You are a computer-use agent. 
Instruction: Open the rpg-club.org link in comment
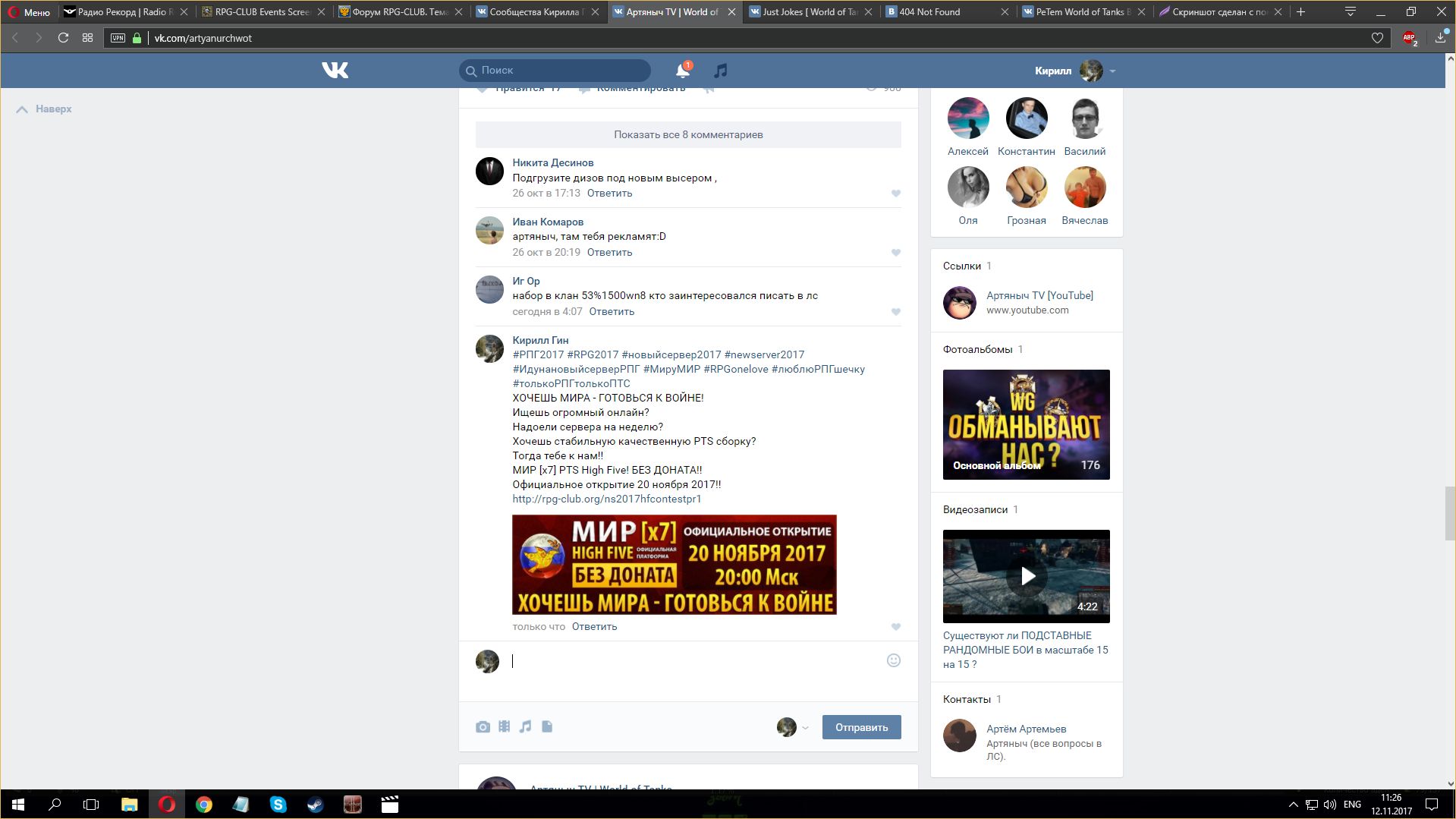click(607, 499)
